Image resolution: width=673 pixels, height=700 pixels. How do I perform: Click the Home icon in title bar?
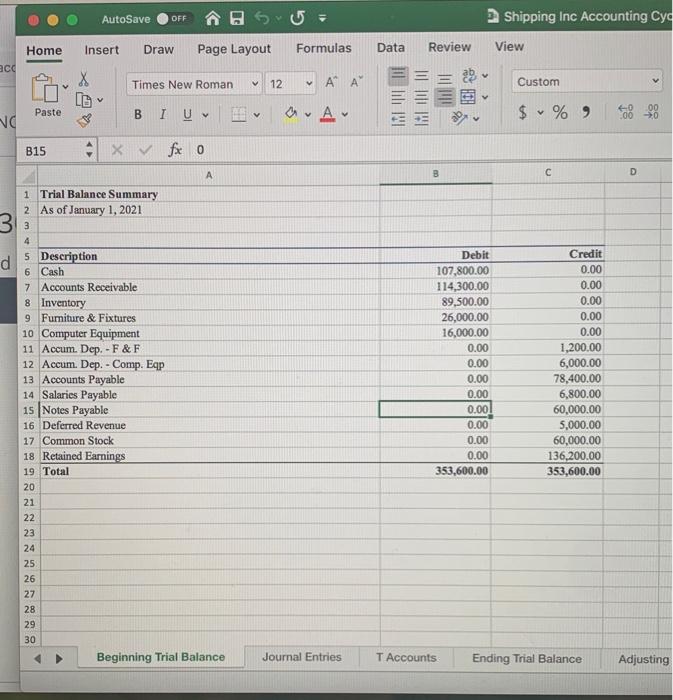pos(213,18)
